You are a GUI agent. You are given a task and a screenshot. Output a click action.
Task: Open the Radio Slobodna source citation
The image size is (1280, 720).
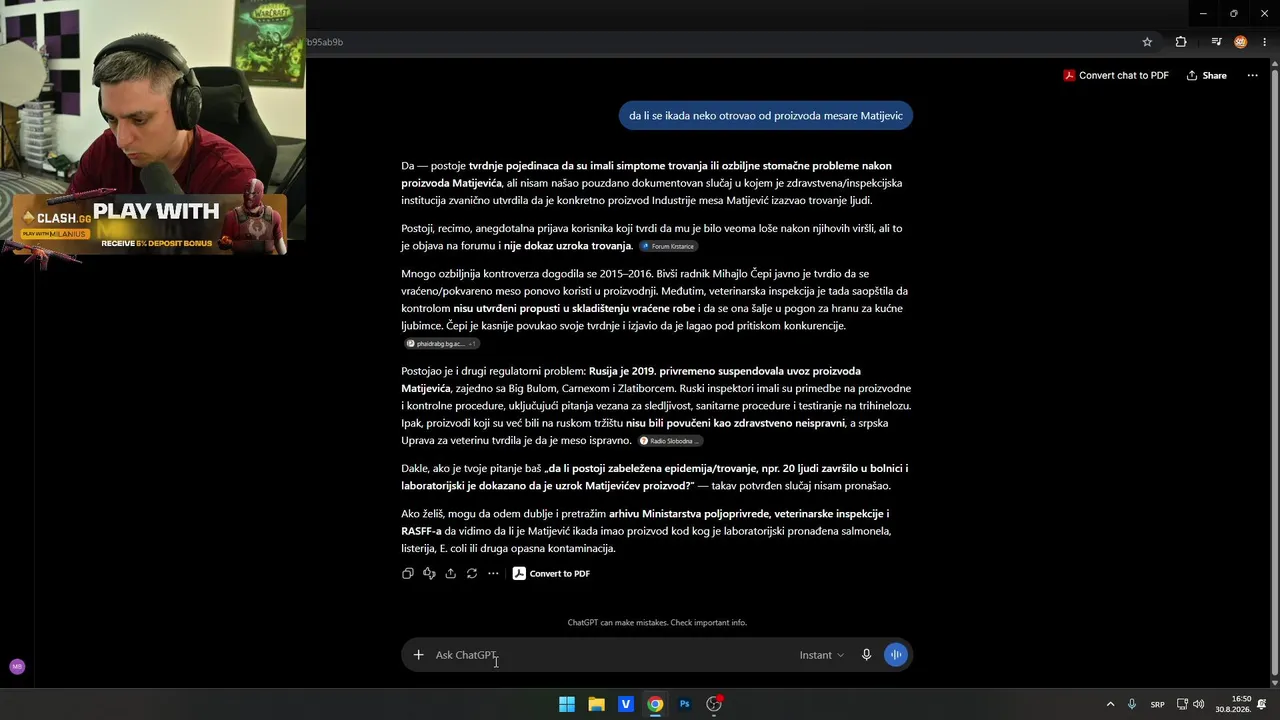point(671,441)
